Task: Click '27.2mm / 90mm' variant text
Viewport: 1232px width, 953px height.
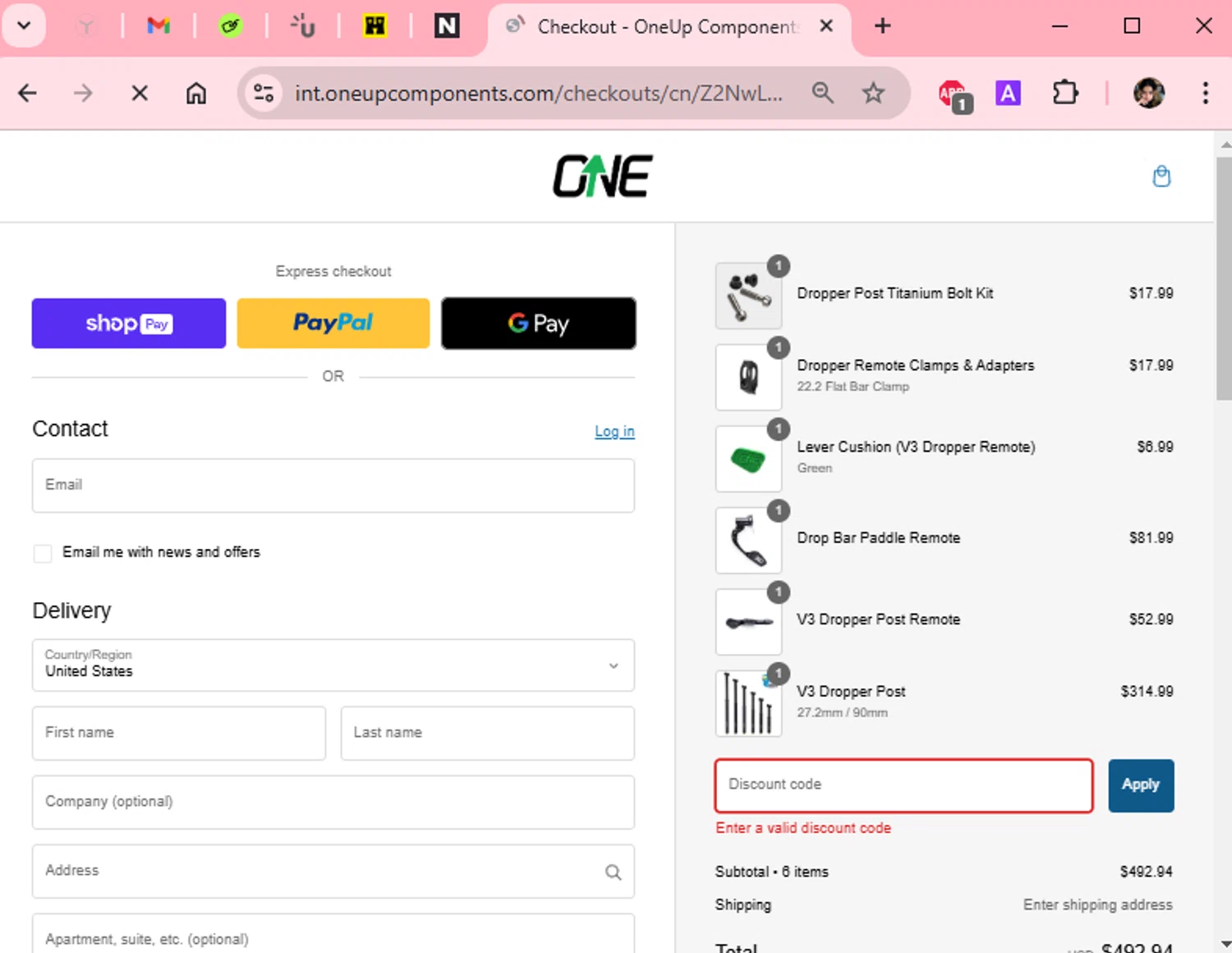Action: (x=842, y=713)
